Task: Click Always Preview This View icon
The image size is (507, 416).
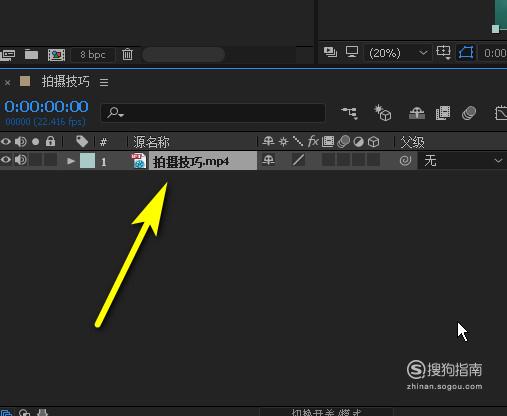Action: (x=330, y=52)
